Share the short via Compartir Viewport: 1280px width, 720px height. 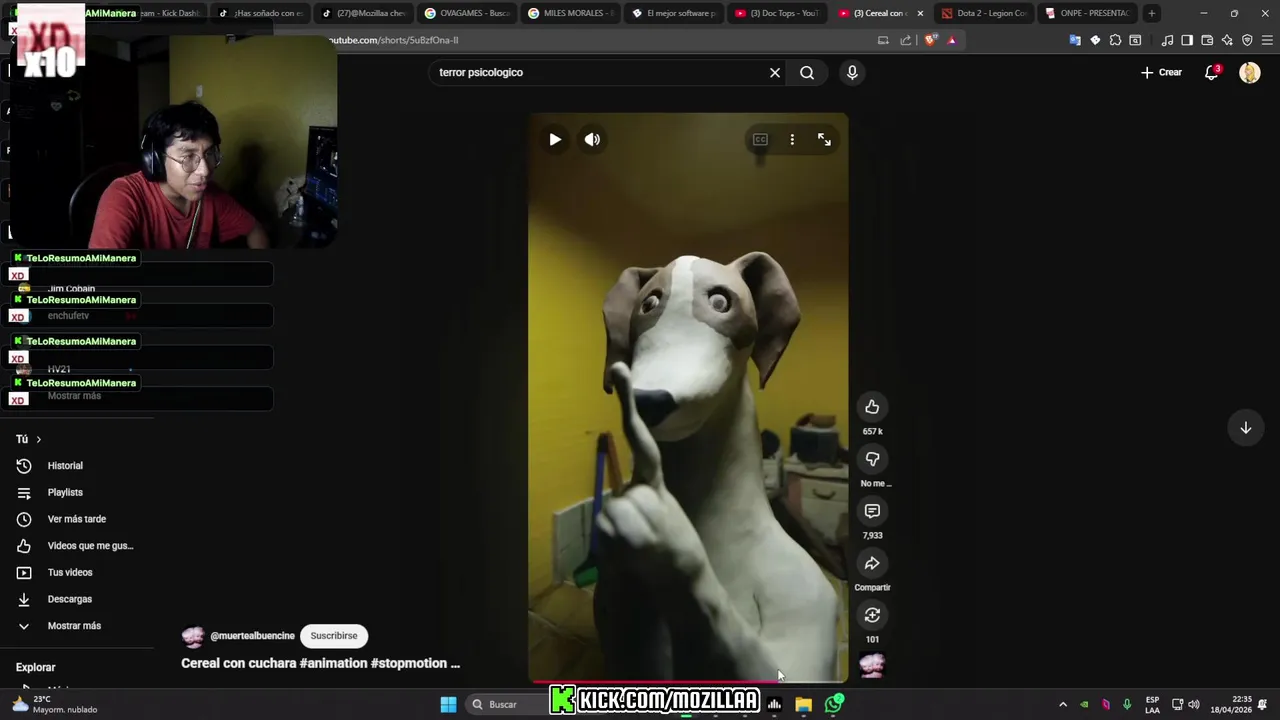pos(872,563)
